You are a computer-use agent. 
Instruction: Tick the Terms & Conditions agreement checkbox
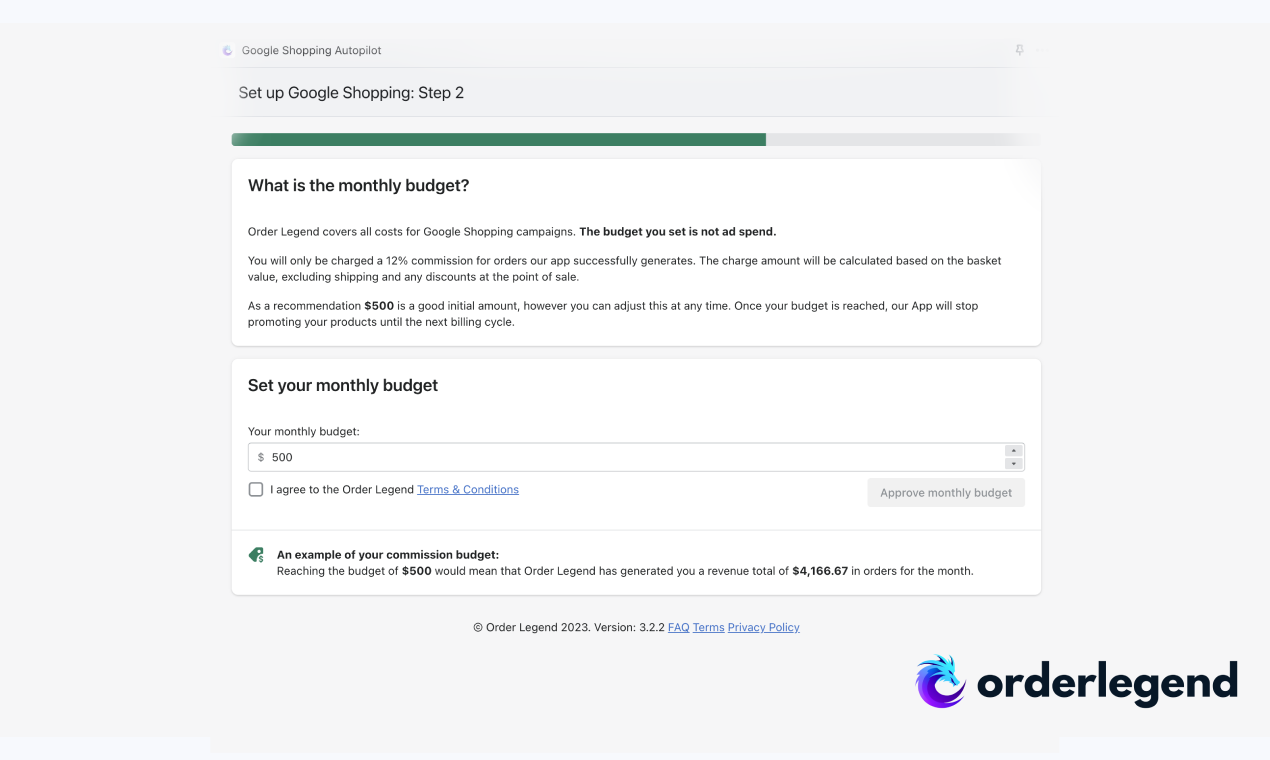click(x=256, y=490)
